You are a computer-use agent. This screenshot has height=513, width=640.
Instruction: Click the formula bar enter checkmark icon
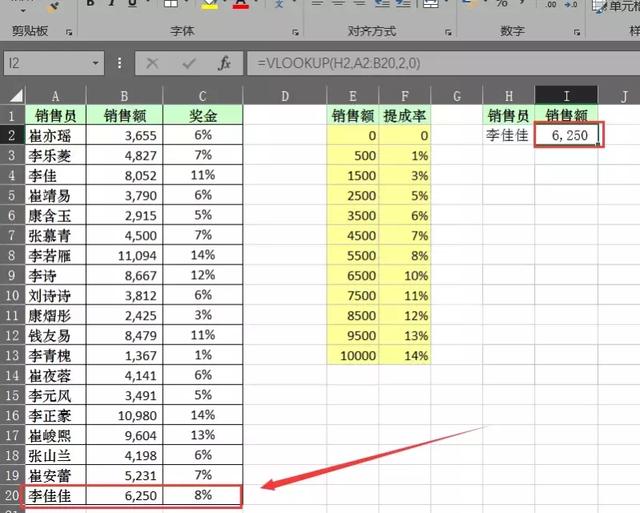pos(189,63)
